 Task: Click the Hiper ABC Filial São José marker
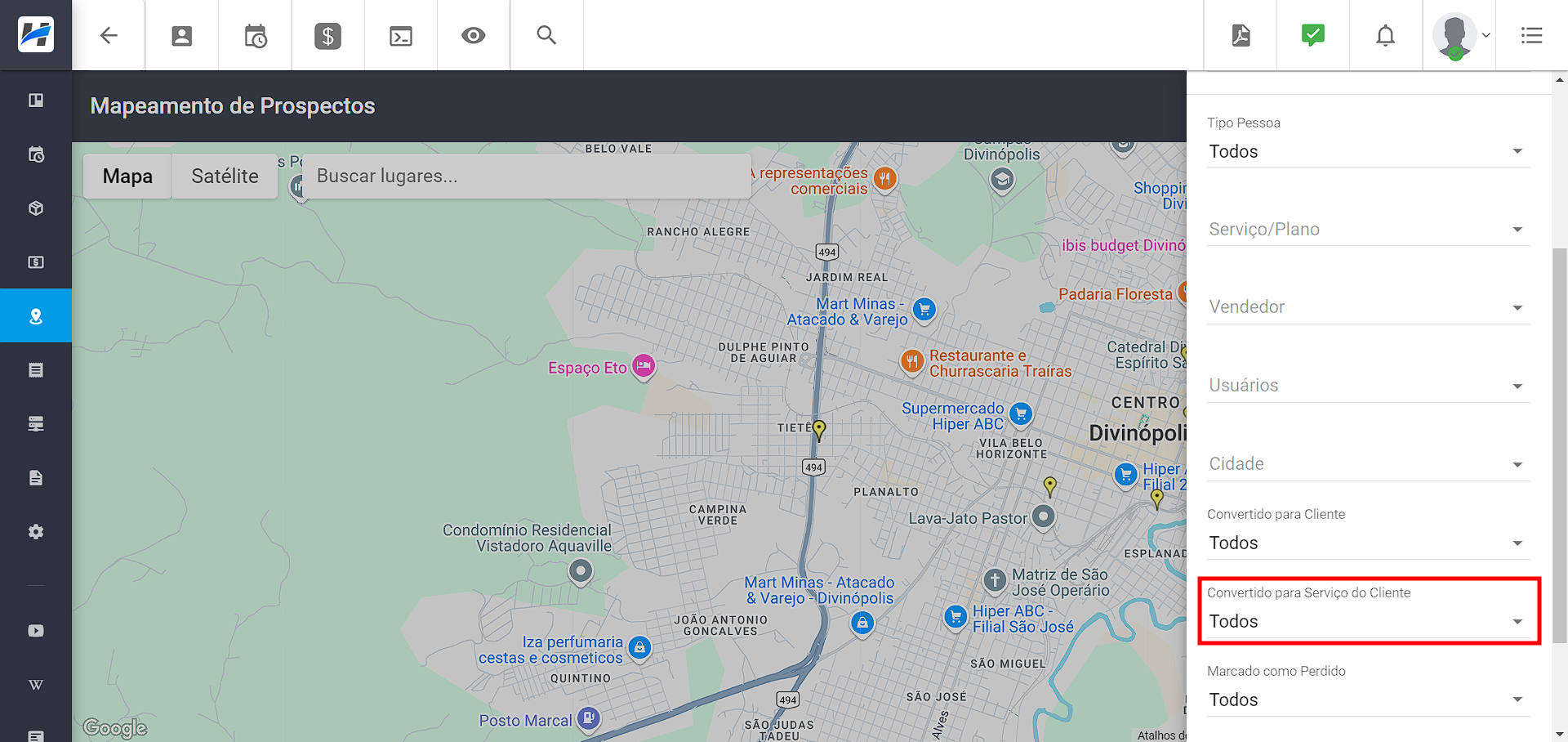coord(955,617)
